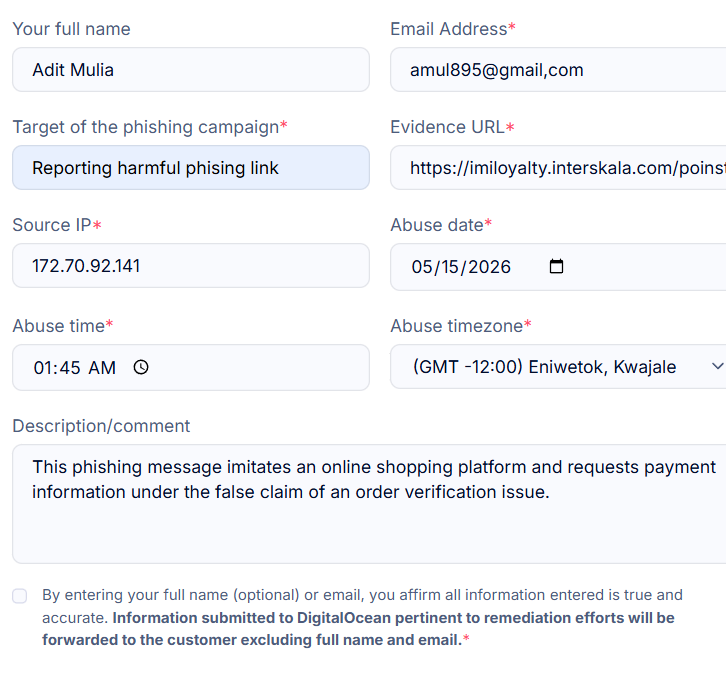This screenshot has height=676, width=726.
Task: Click the Description/comment label text
Action: 101,426
